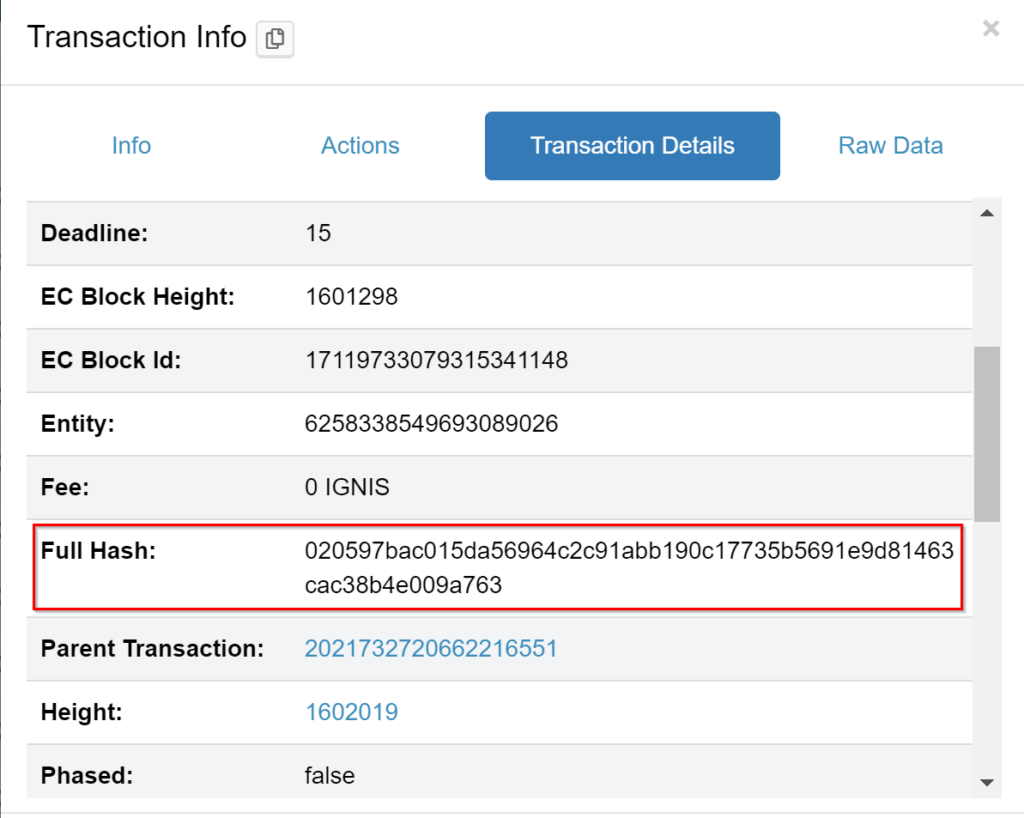
Task: Click the scrollbar down arrow
Action: point(987,782)
